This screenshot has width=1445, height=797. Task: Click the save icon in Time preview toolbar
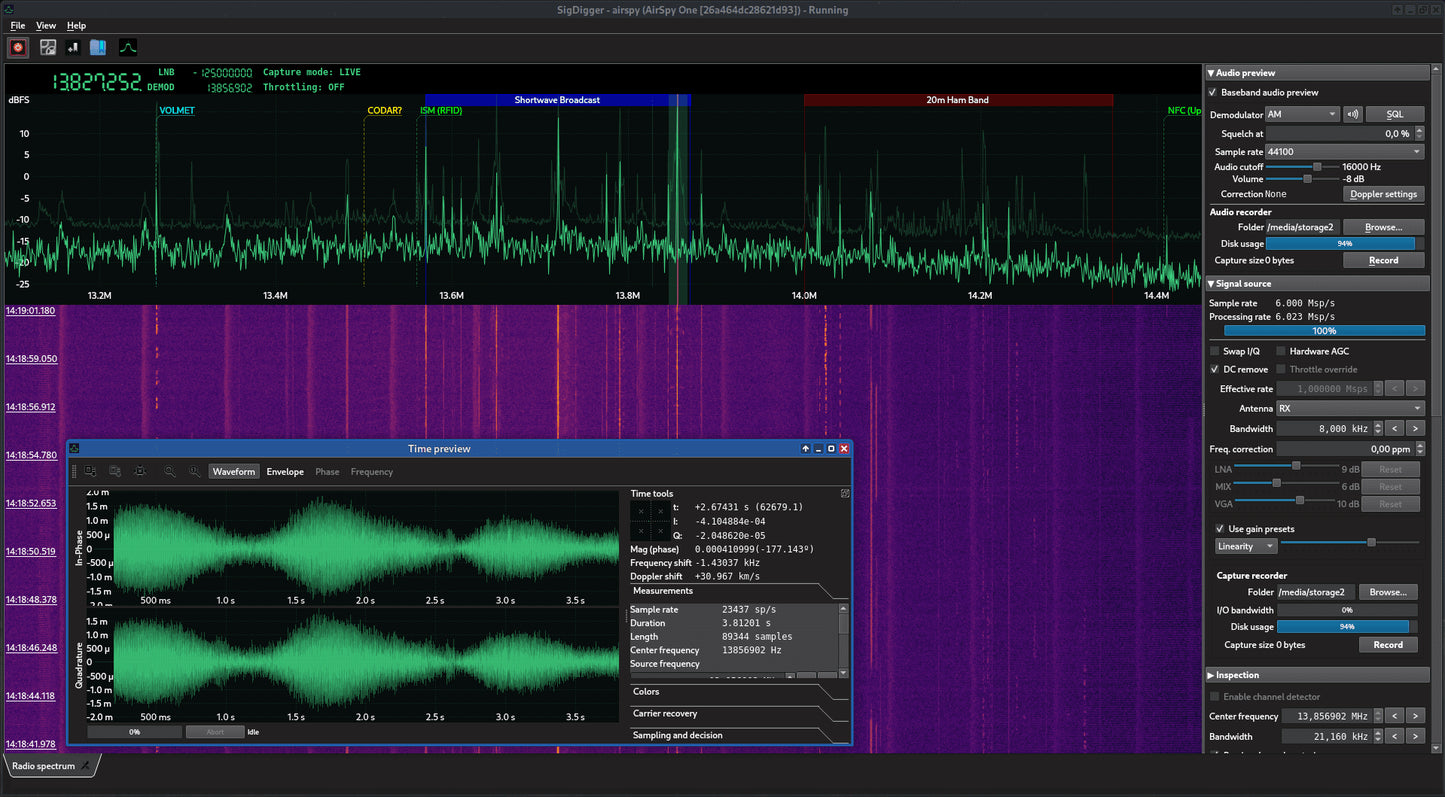click(x=91, y=472)
